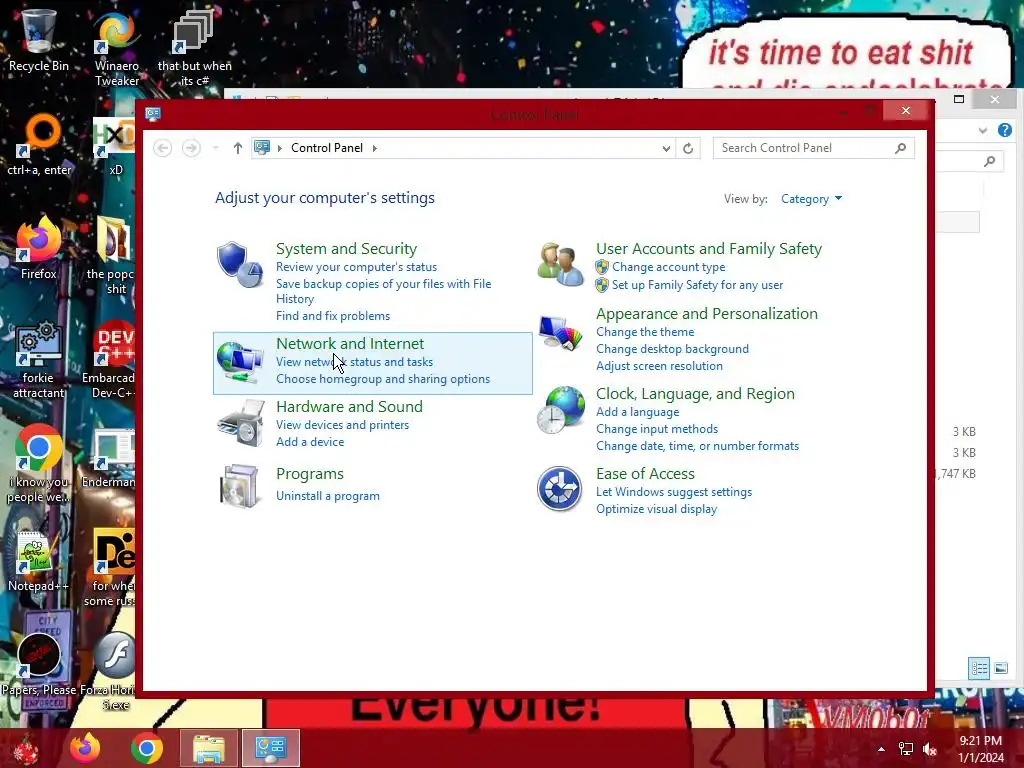Viewport: 1024px width, 768px height.
Task: Open the Papers, Please desktop shortcut
Action: (x=38, y=663)
